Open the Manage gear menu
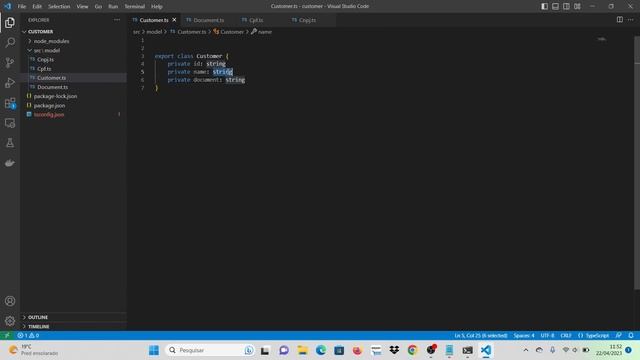The height and width of the screenshot is (360, 640). click(x=10, y=321)
